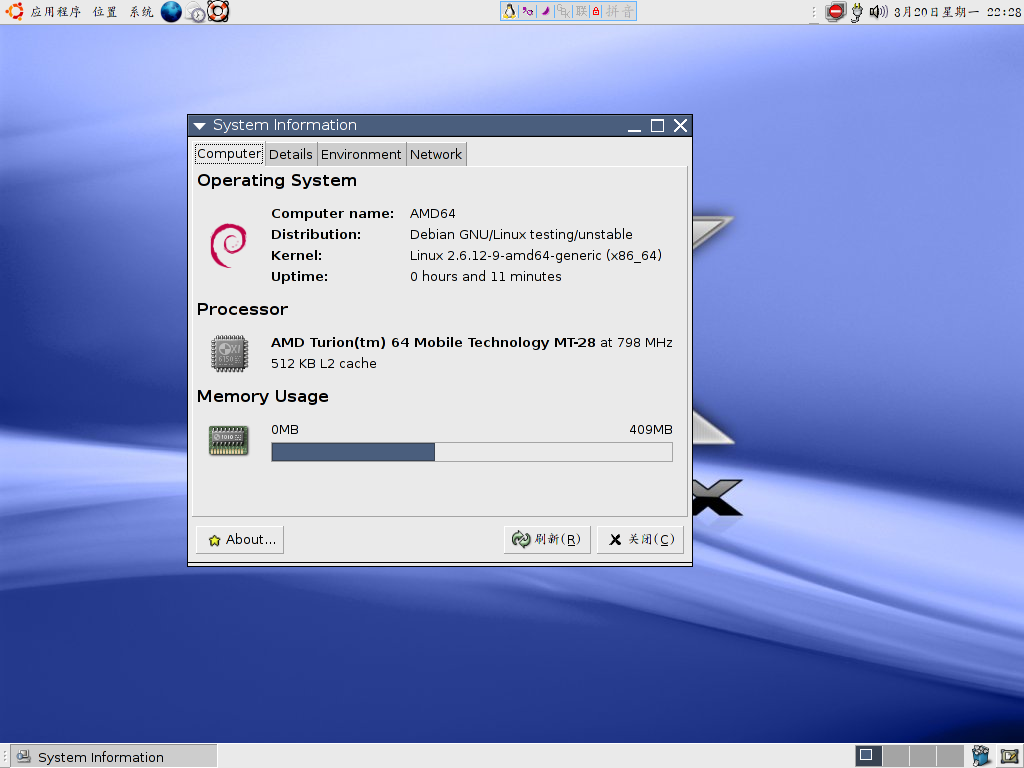Click the top panel drag handle dots near tray
Viewport: 1024px width, 768px height.
[x=814, y=12]
